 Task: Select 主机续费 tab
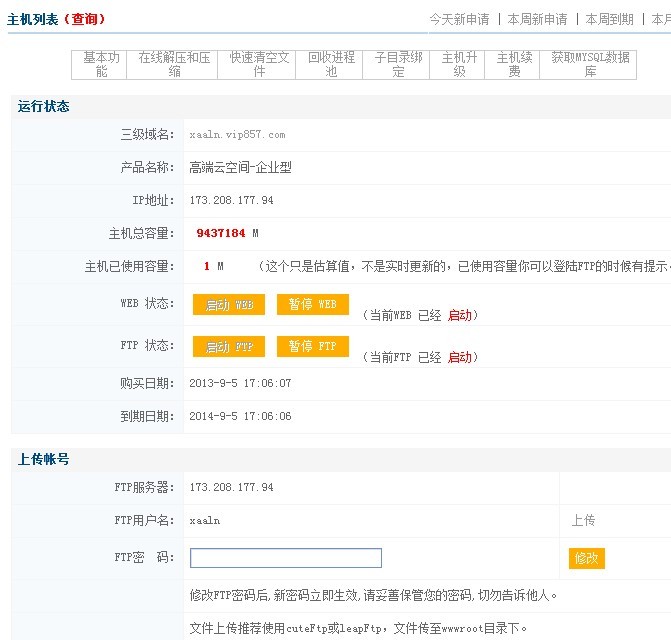(x=515, y=64)
